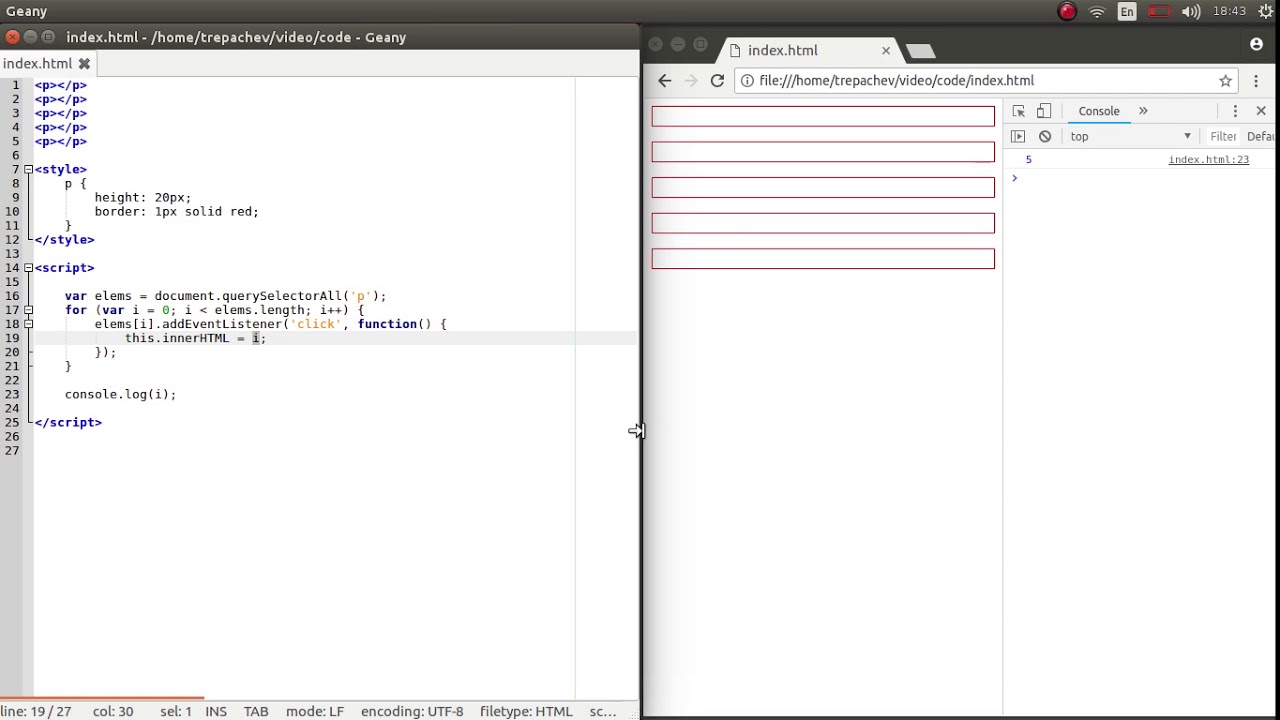Click 'console.log(i);' on line 23
This screenshot has width=1280, height=720.
coord(120,394)
